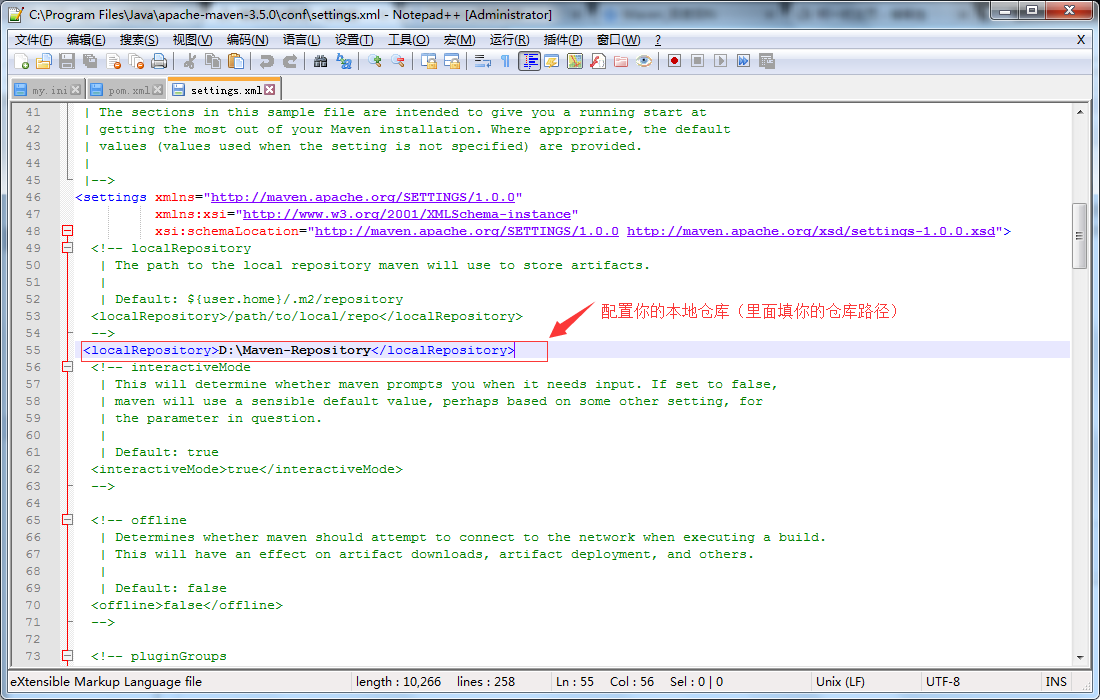The image size is (1100, 700).
Task: Toggle file monitoring eye icon
Action: pos(644,62)
